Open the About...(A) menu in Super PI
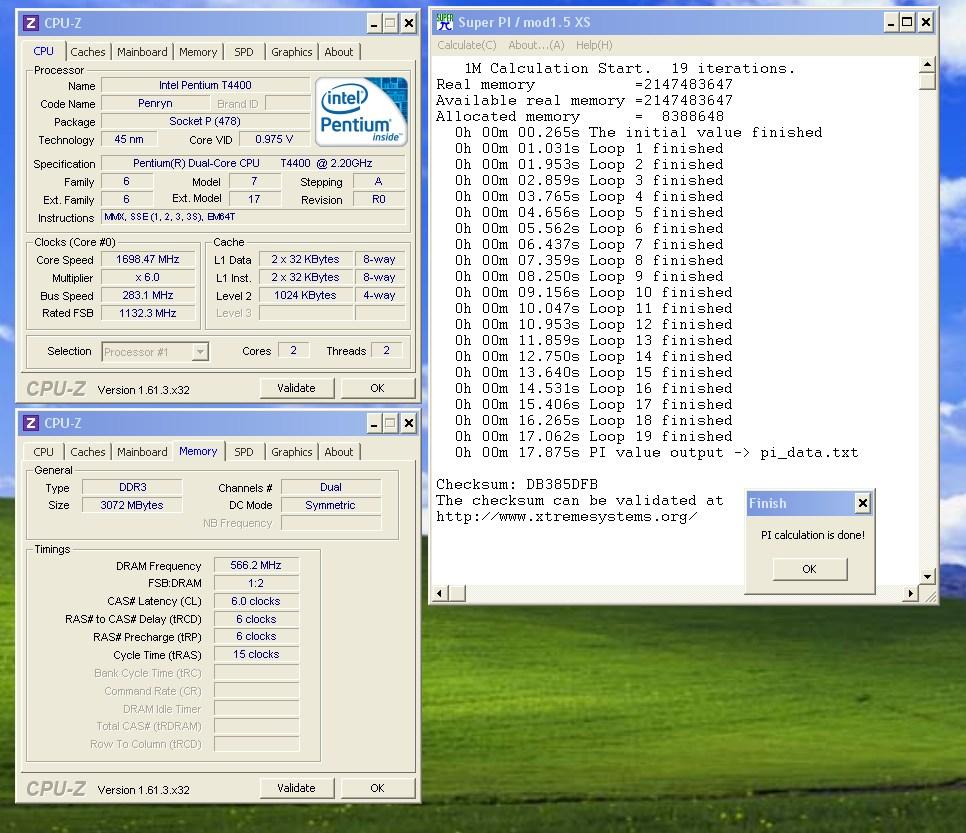Image resolution: width=966 pixels, height=833 pixels. click(x=536, y=45)
